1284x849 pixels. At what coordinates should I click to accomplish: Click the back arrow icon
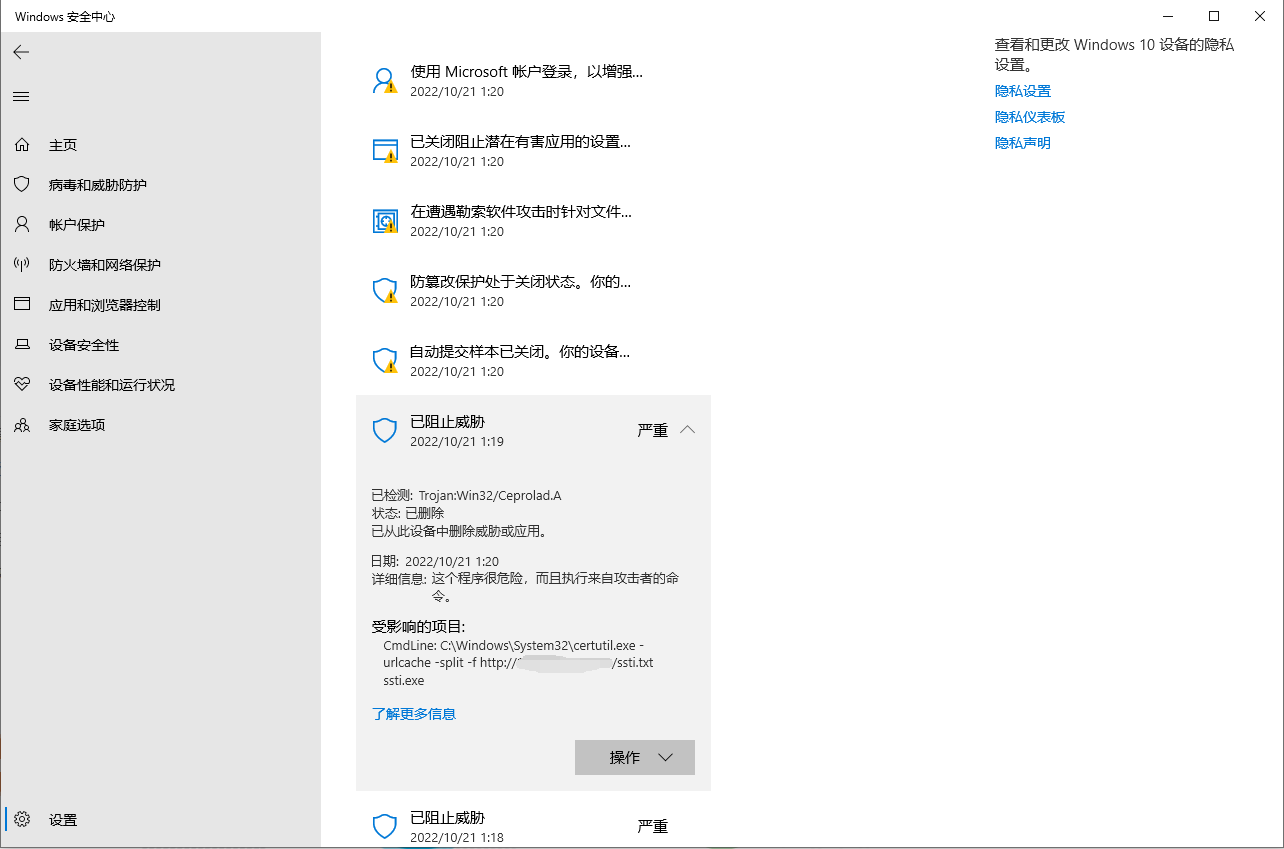point(21,52)
